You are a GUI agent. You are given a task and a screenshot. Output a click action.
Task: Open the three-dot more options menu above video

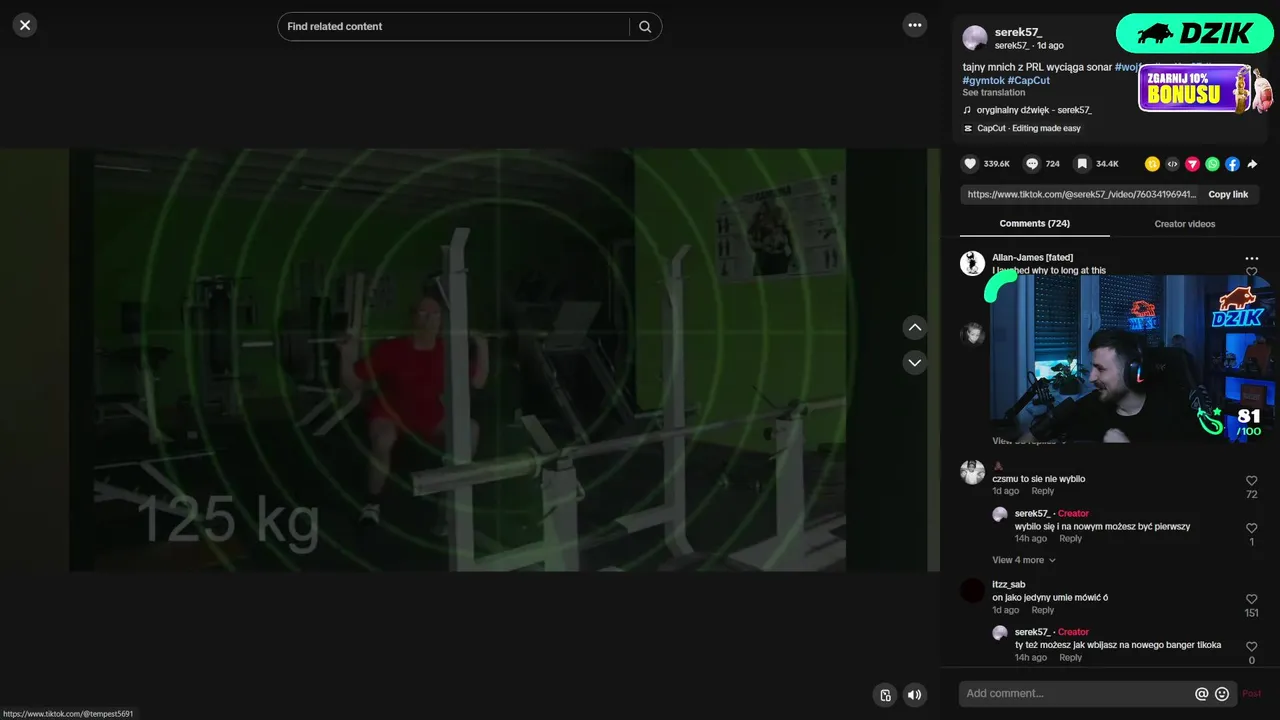click(x=915, y=25)
